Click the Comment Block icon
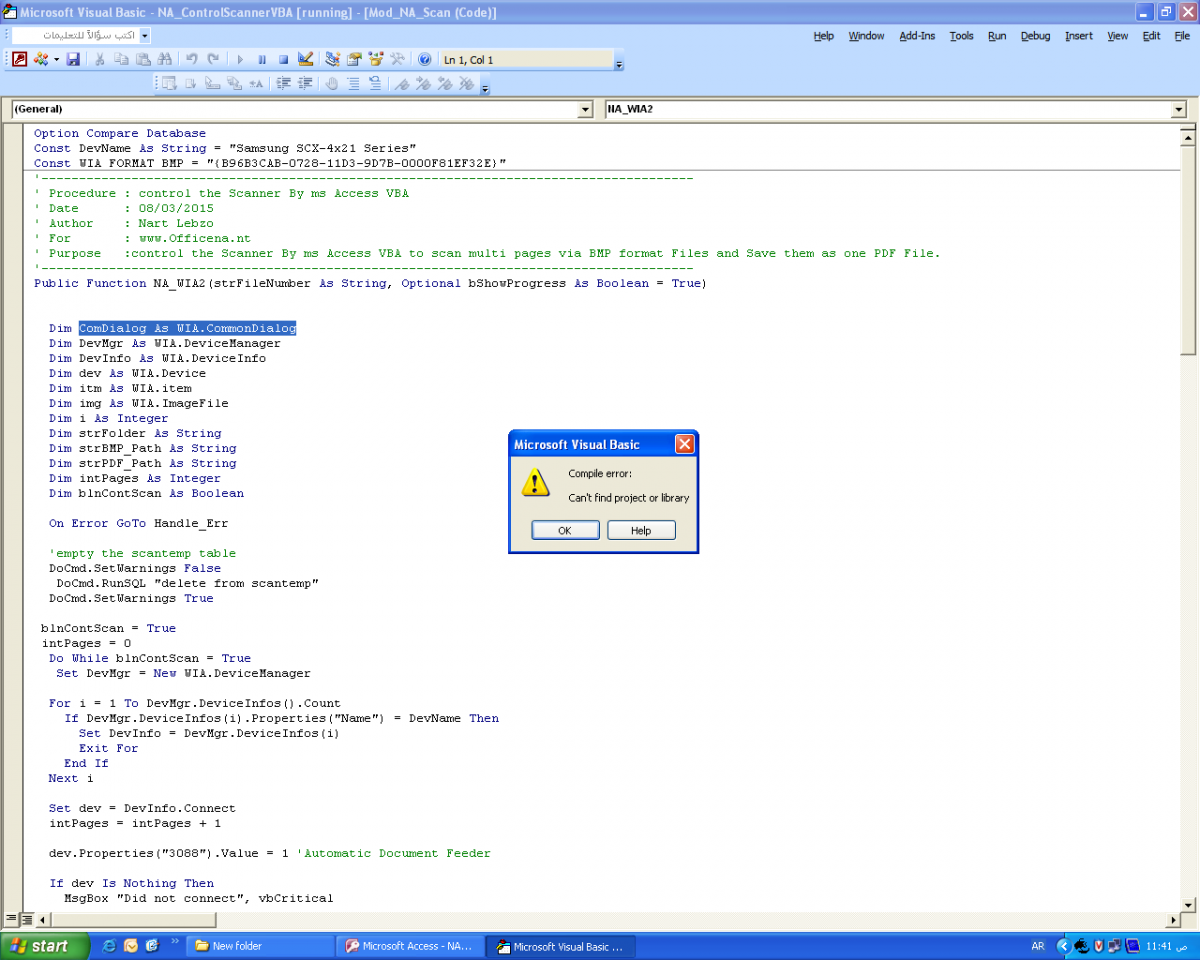Screen dimensions: 1200x960 point(353,84)
